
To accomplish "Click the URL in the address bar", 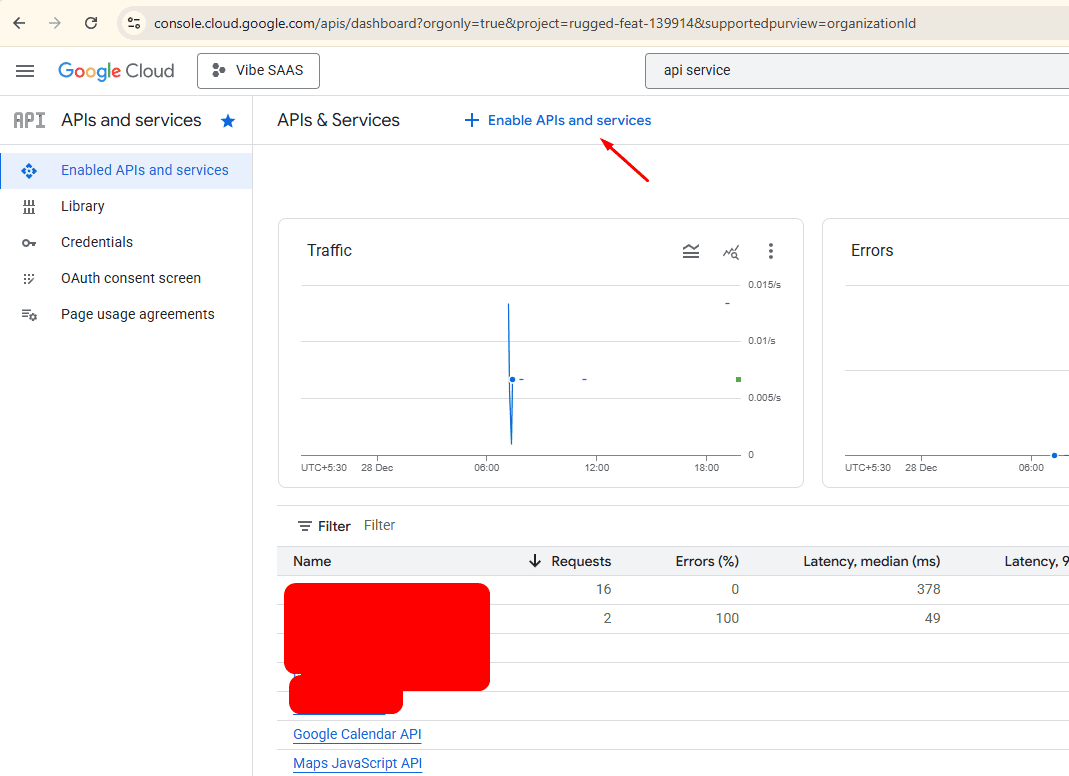I will [x=534, y=23].
